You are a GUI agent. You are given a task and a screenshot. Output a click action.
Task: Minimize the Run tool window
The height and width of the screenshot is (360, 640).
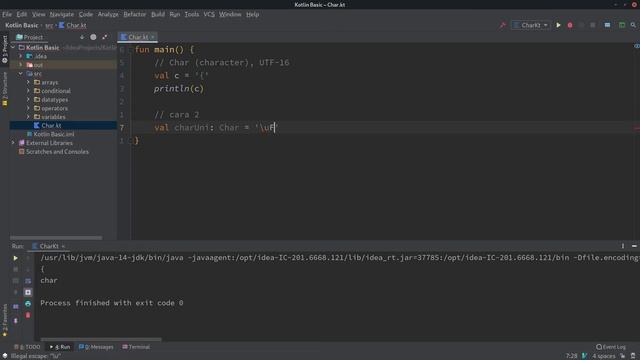point(634,246)
